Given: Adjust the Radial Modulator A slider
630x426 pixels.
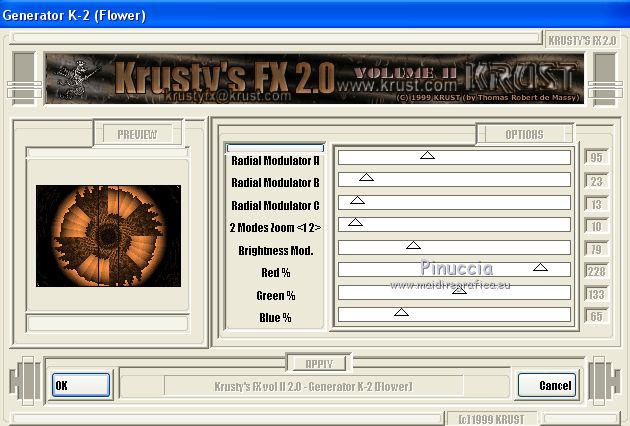Looking at the screenshot, I should tap(454, 157).
